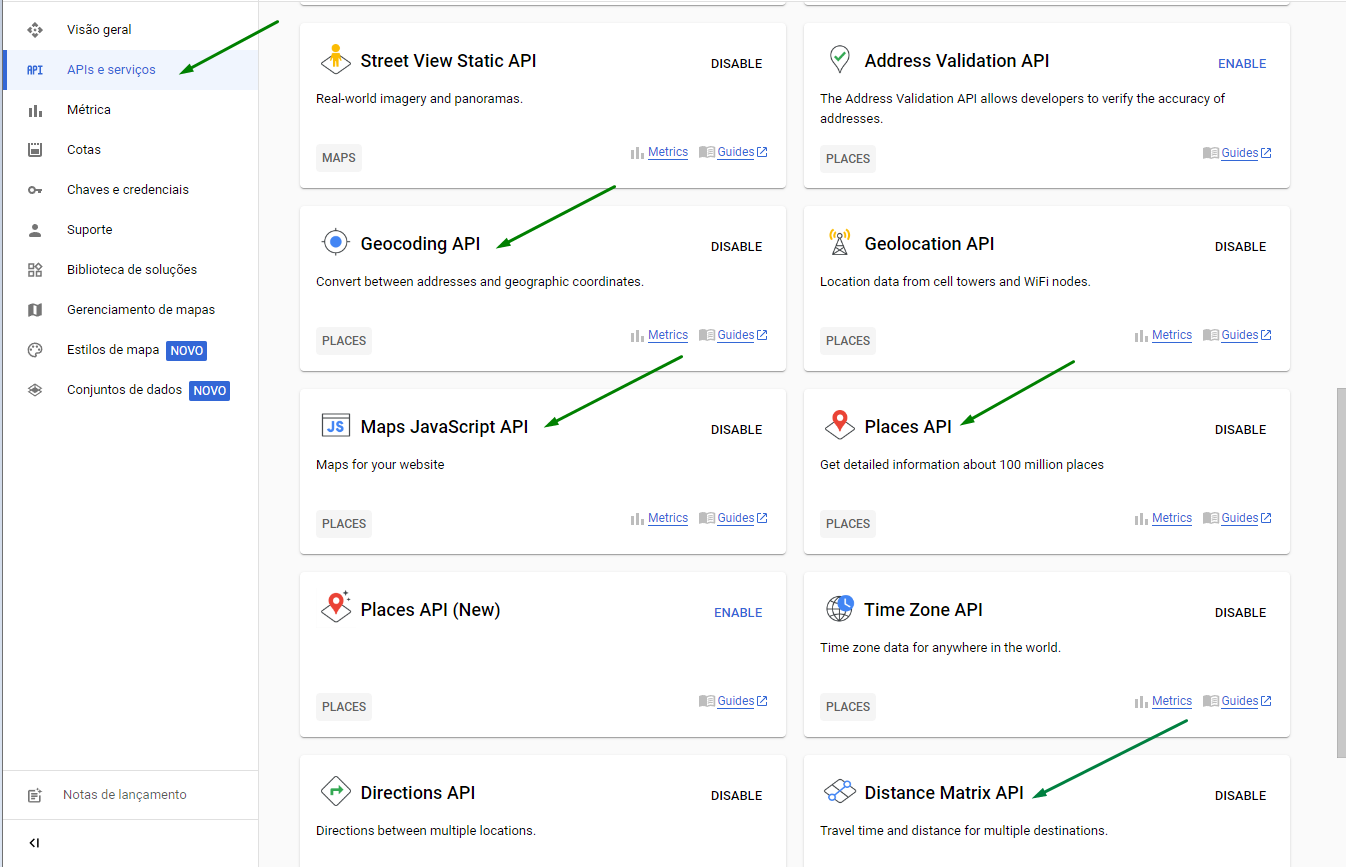This screenshot has width=1346, height=867.
Task: Open Visão geral in sidebar
Action: coord(99,30)
